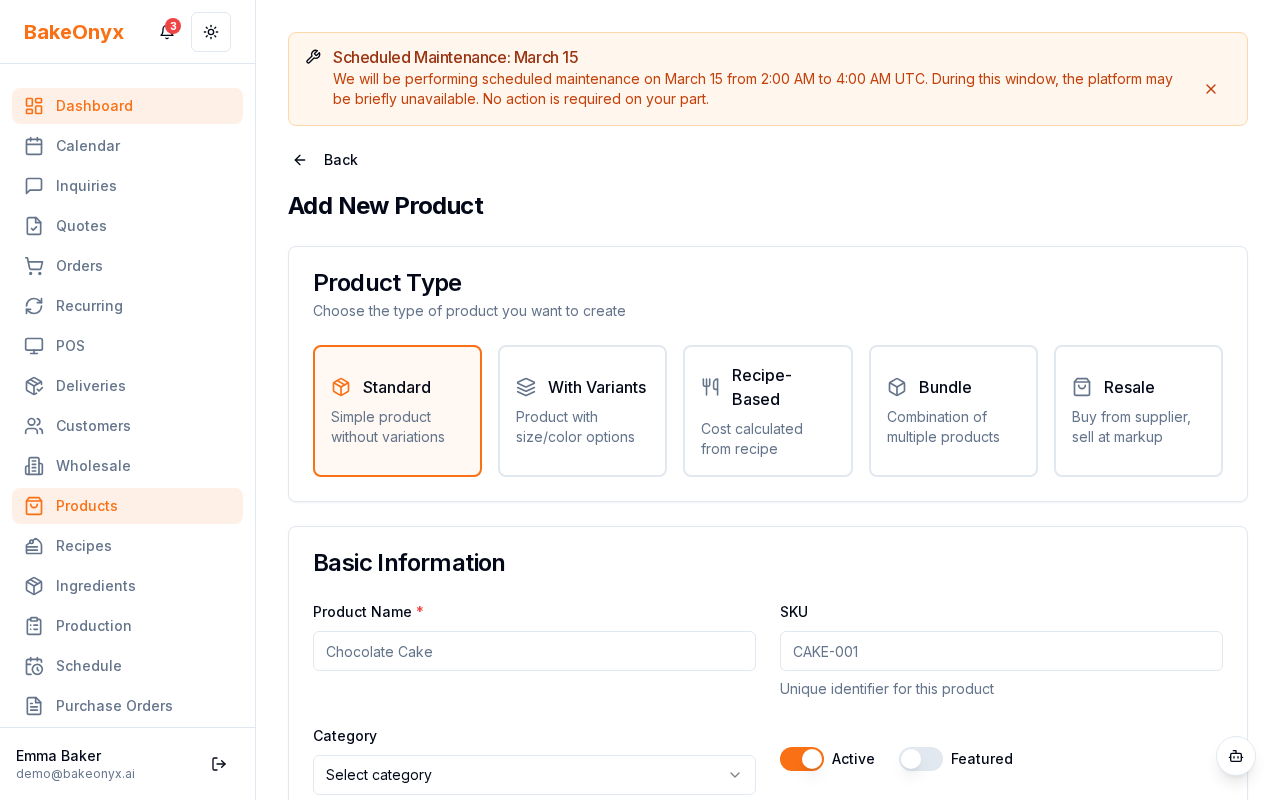Click the back arrow above Add New Product

(x=299, y=160)
